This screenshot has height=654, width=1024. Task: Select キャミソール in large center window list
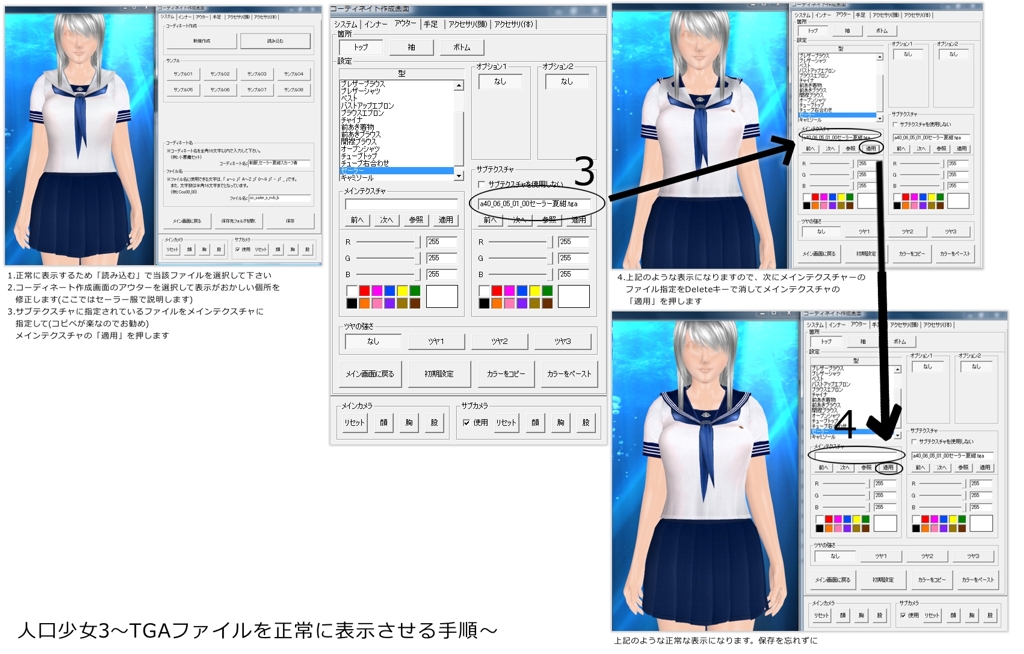(357, 178)
